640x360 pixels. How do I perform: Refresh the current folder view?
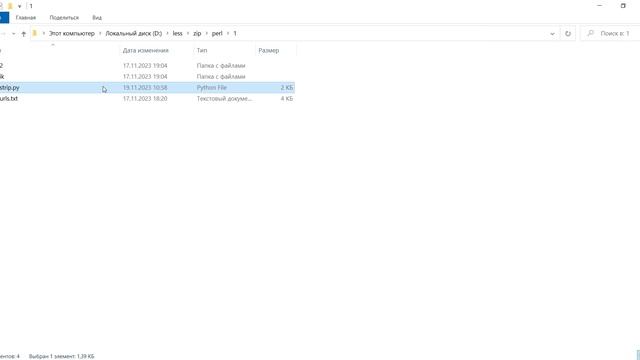tap(568, 33)
